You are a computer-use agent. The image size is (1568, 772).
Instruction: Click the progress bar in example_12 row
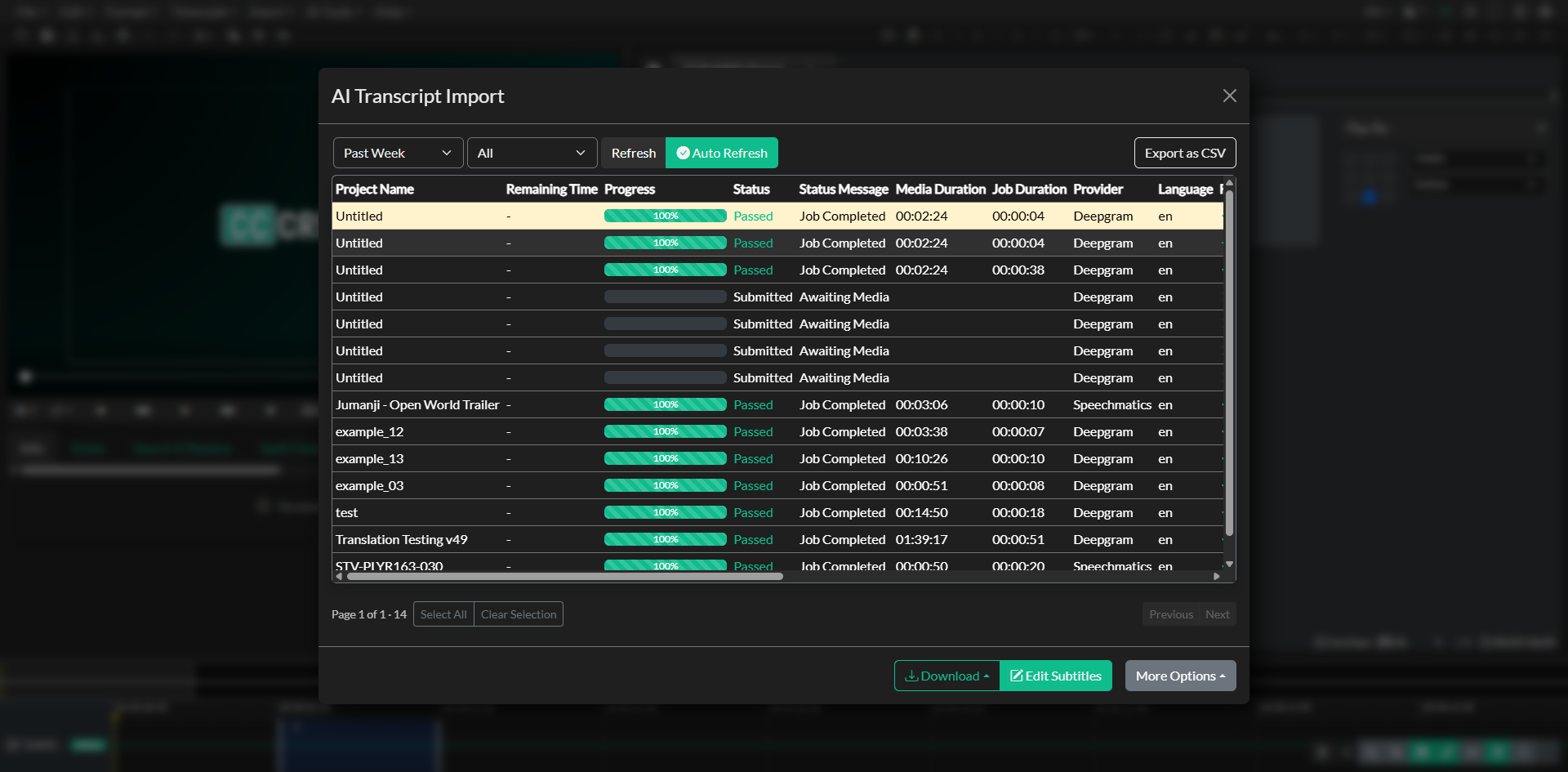tap(666, 431)
